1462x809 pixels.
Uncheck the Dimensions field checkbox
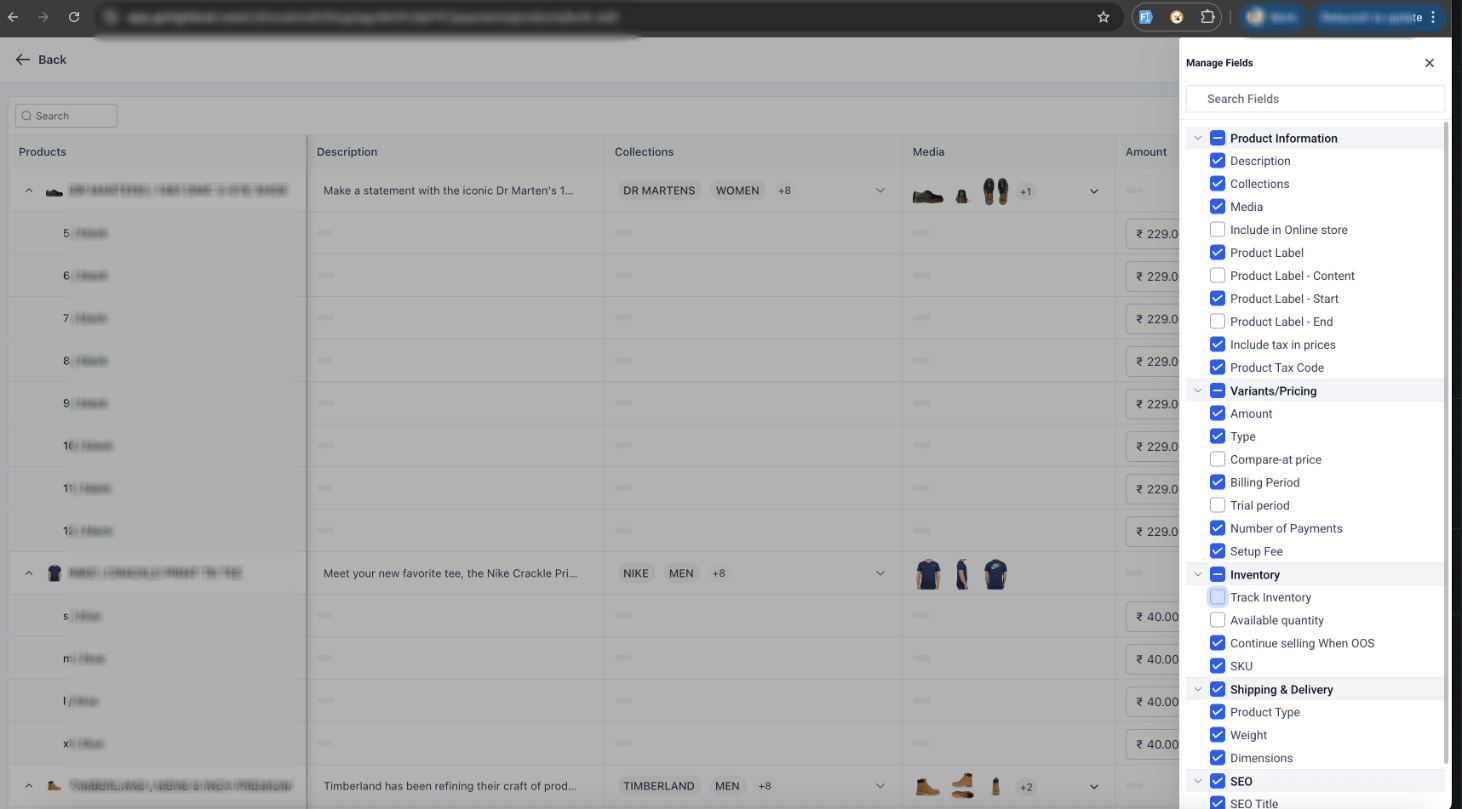pos(1217,759)
